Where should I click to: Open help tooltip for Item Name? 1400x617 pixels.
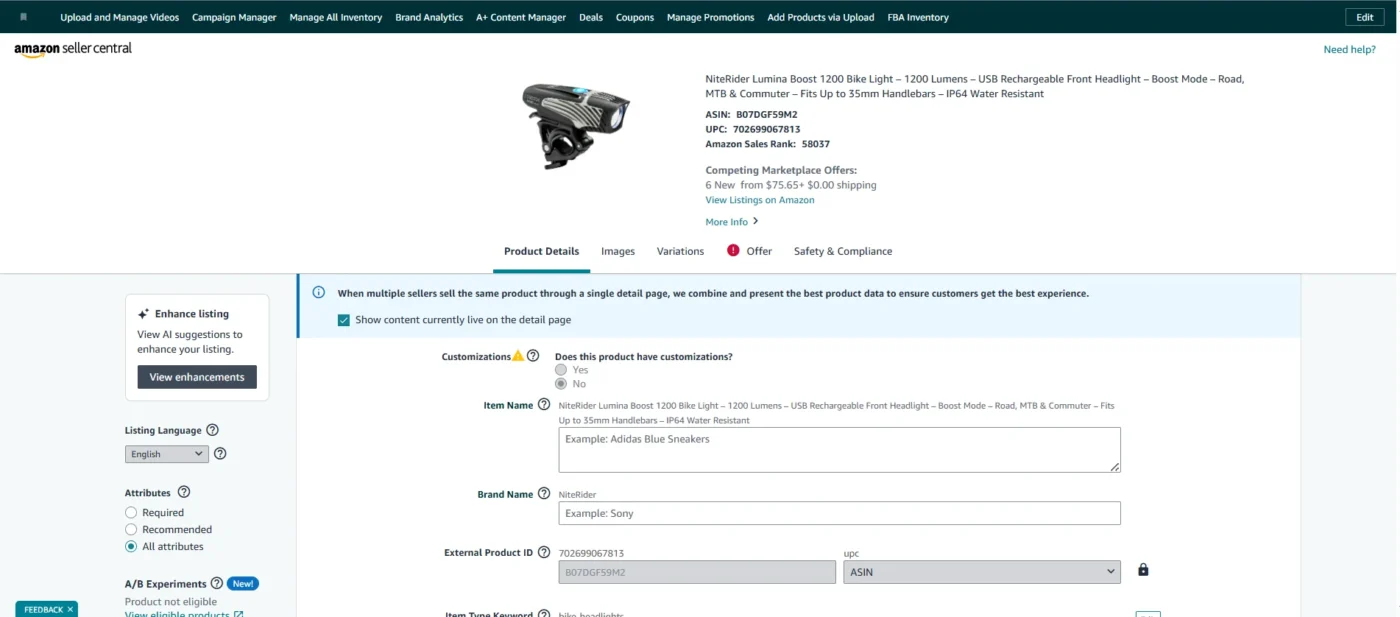tap(544, 405)
